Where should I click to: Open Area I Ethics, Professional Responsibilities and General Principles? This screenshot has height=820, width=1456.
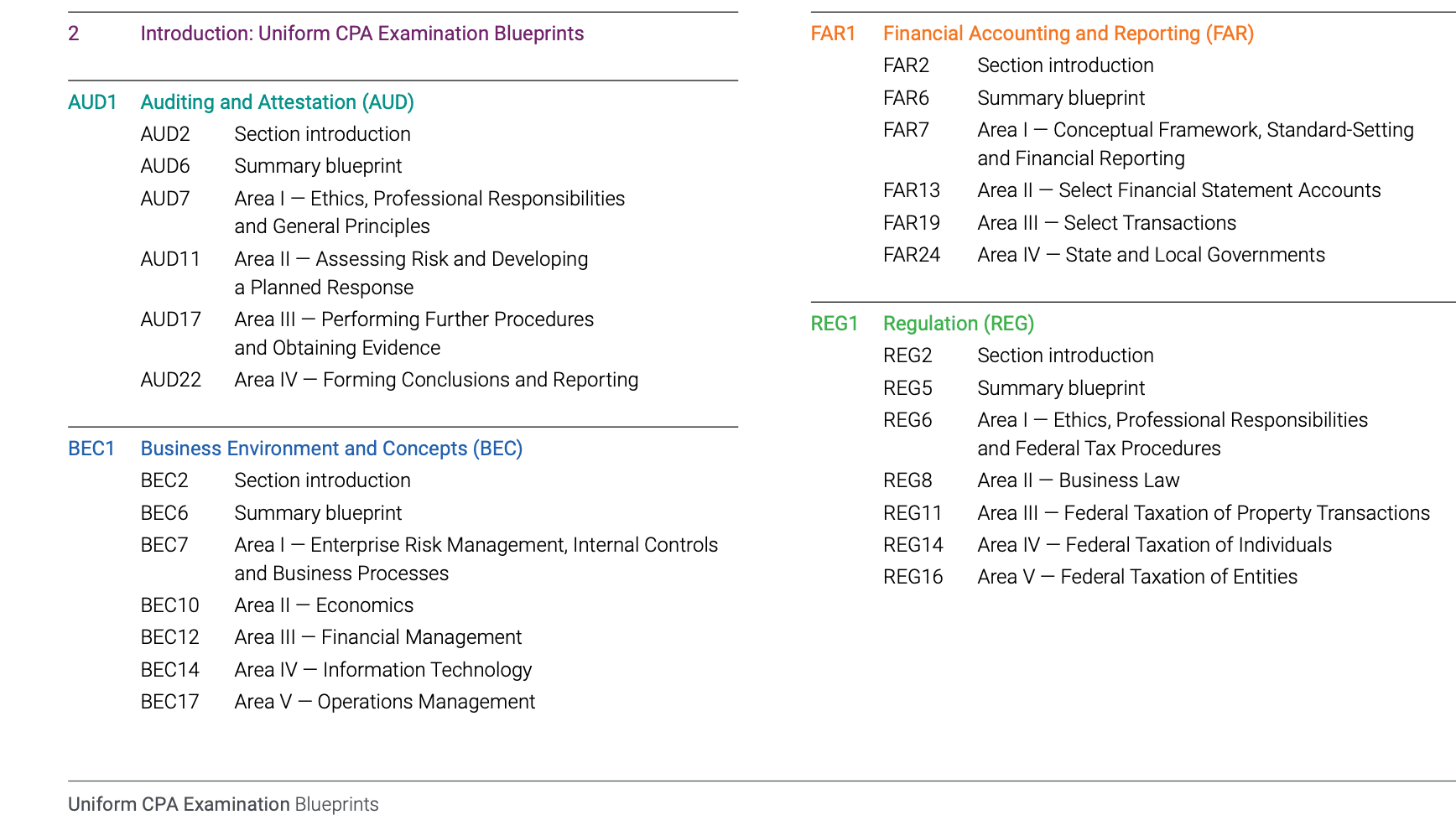pos(429,199)
